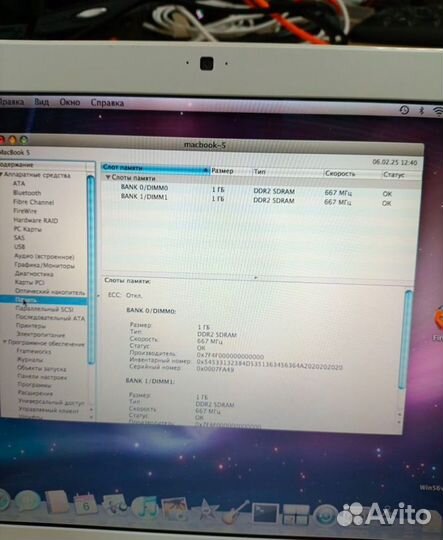Select Объекты запуска in the sidebar

click(x=42, y=368)
